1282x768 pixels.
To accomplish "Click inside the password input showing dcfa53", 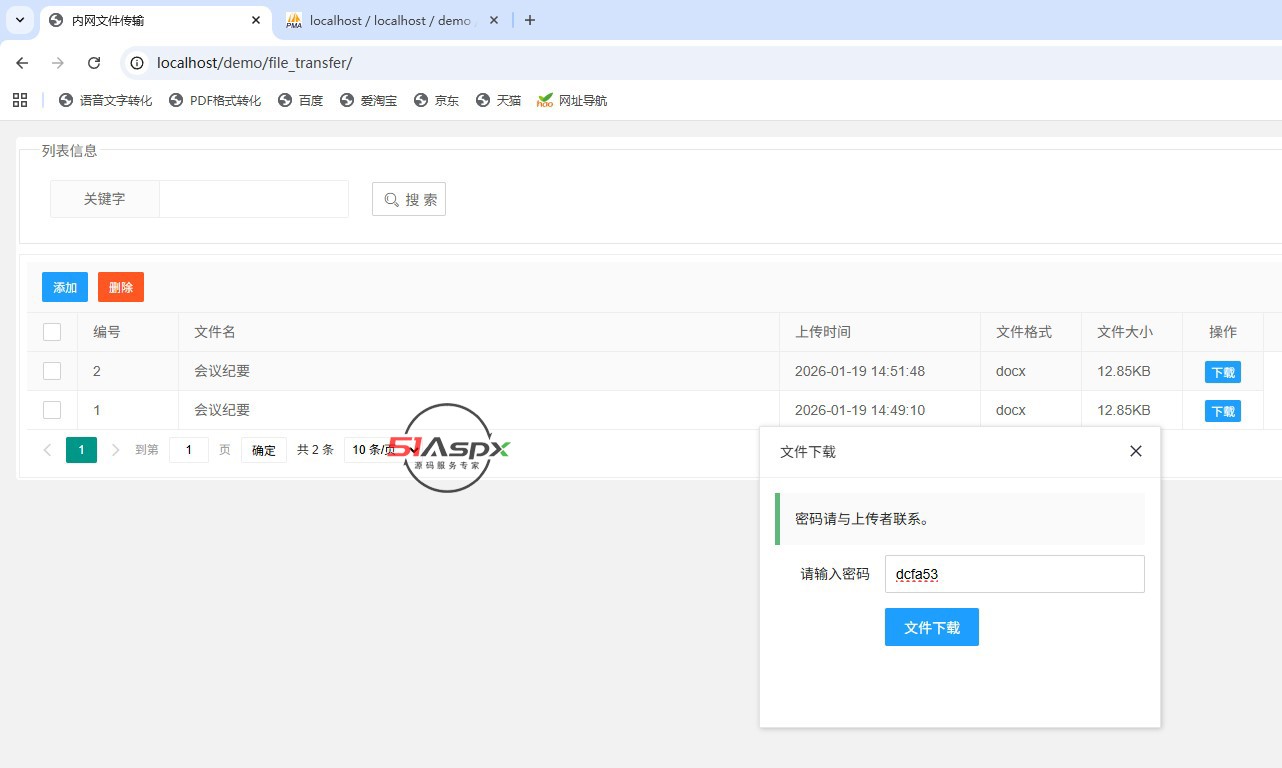I will (1013, 574).
